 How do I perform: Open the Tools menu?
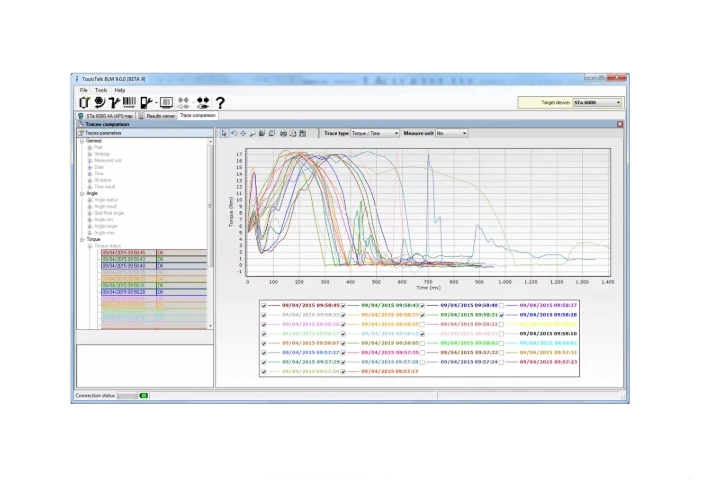pyautogui.click(x=101, y=90)
